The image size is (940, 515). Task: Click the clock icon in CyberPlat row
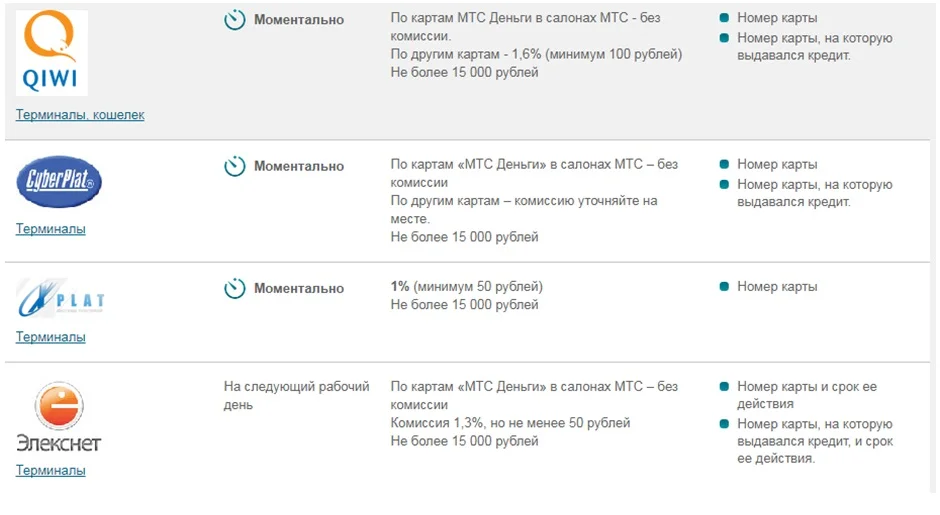pos(234,166)
